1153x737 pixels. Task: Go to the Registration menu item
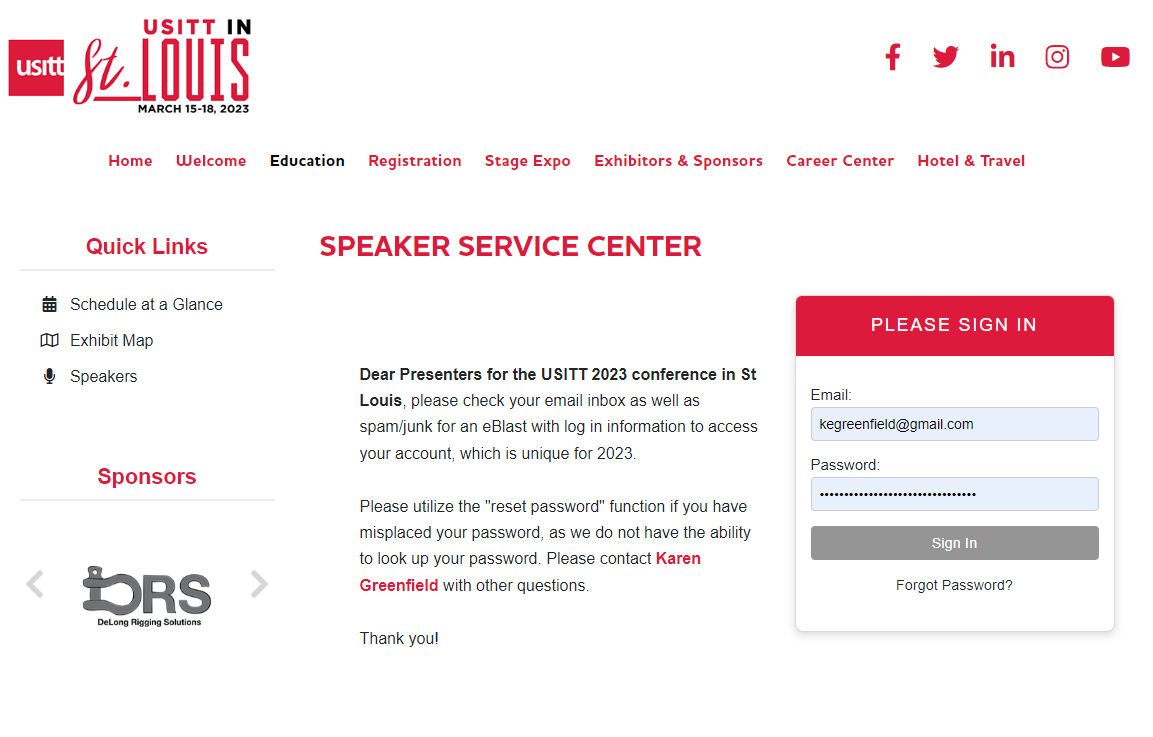(x=415, y=160)
